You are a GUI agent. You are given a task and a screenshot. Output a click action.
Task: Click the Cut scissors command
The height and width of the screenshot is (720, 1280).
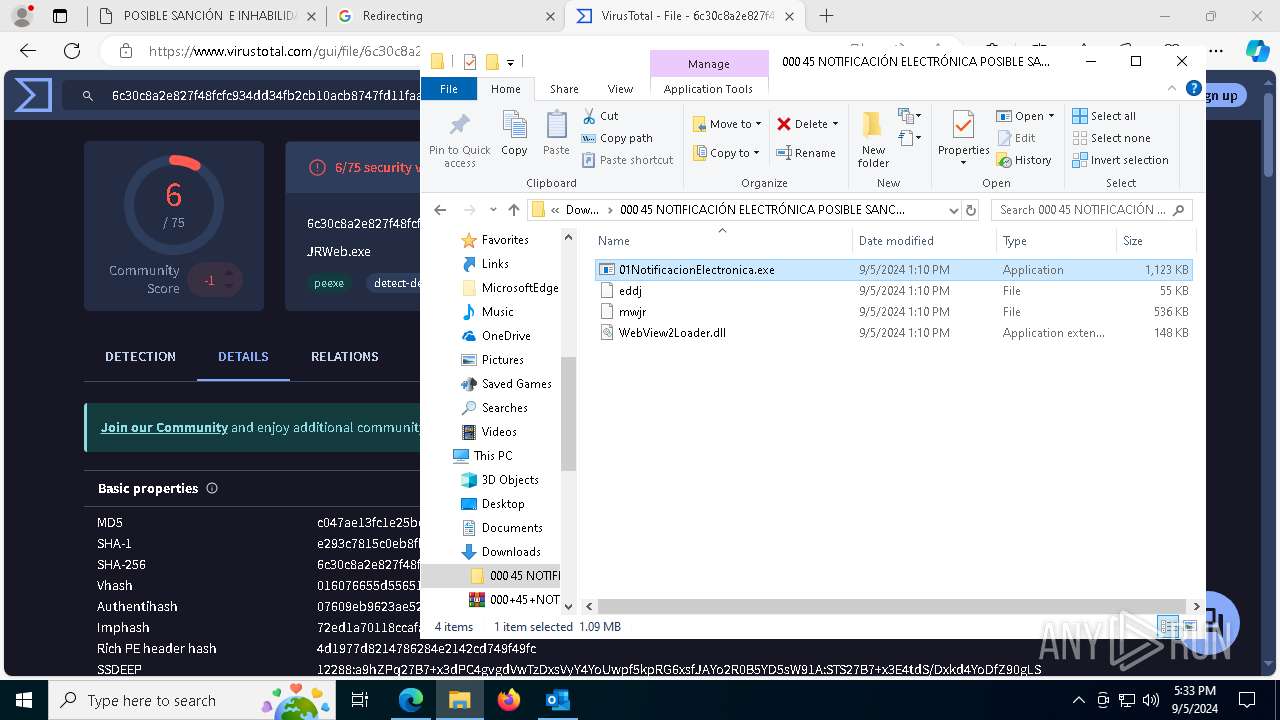click(601, 116)
